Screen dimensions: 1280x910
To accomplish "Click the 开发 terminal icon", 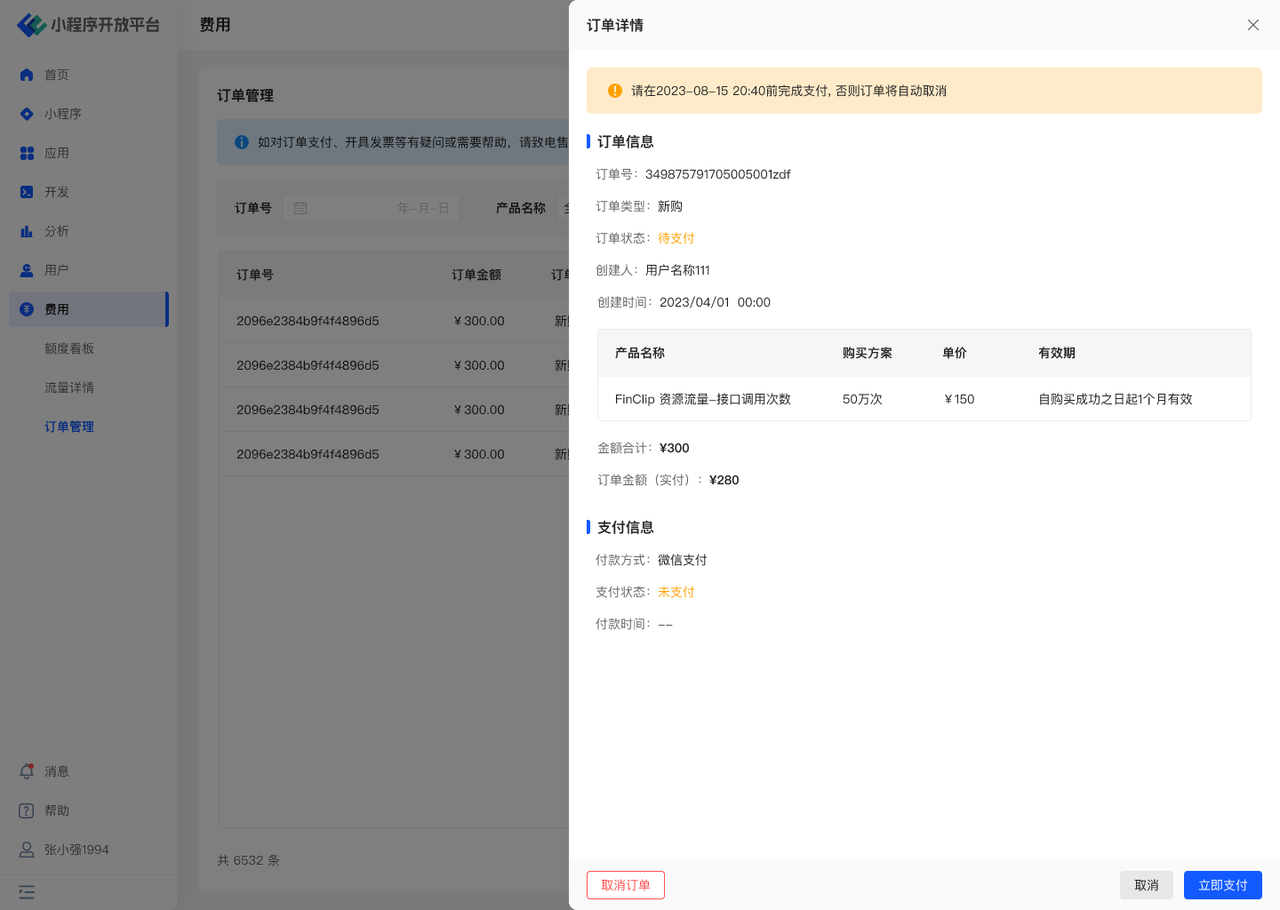I will pyautogui.click(x=27, y=192).
